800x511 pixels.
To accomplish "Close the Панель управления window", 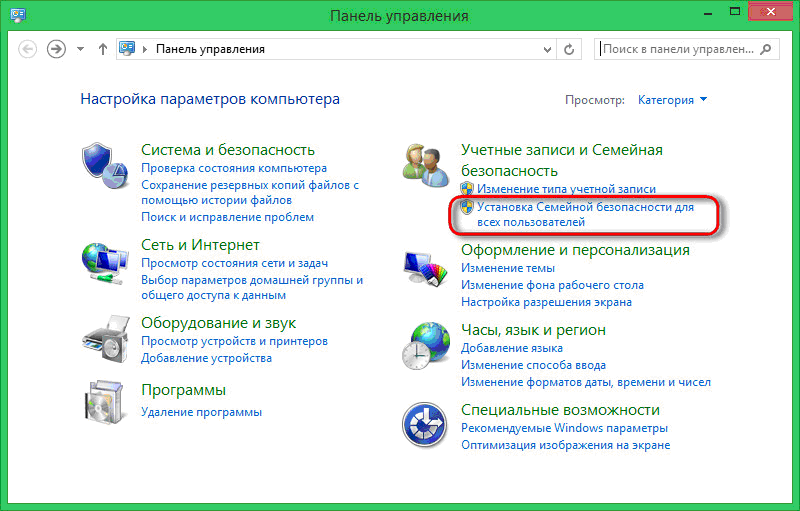I will pos(770,12).
